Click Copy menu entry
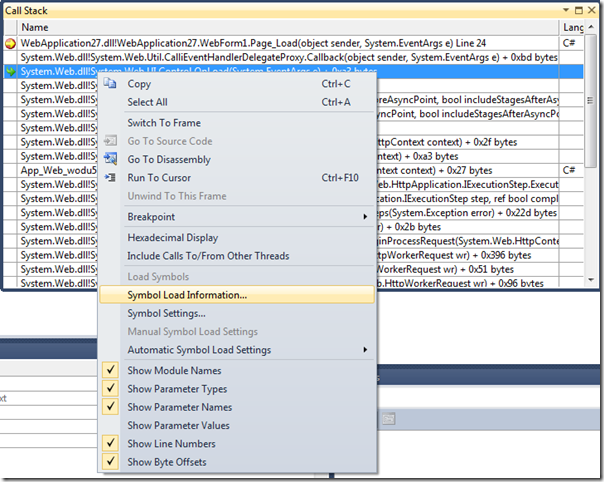 pos(236,84)
